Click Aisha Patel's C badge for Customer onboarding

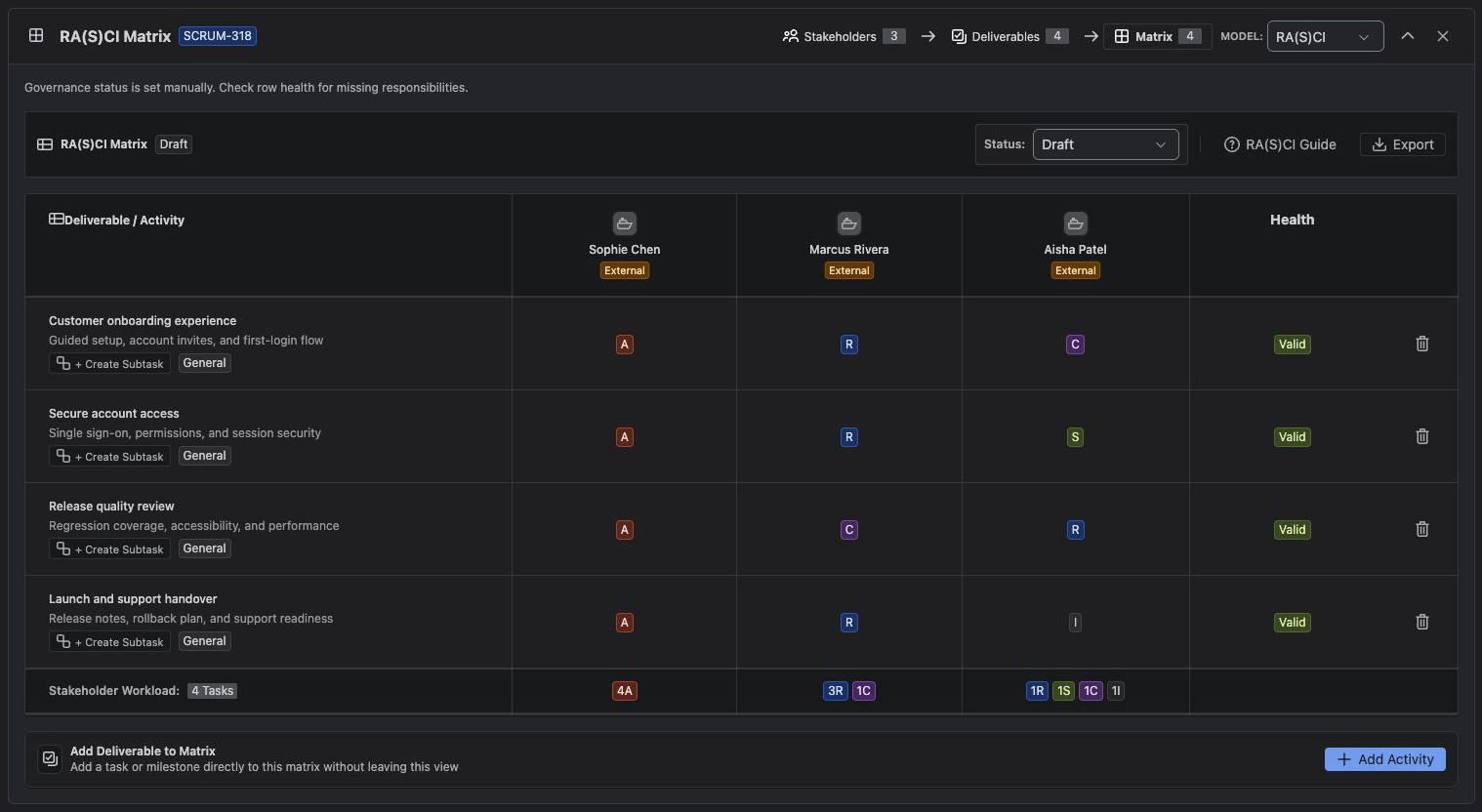[x=1075, y=345]
